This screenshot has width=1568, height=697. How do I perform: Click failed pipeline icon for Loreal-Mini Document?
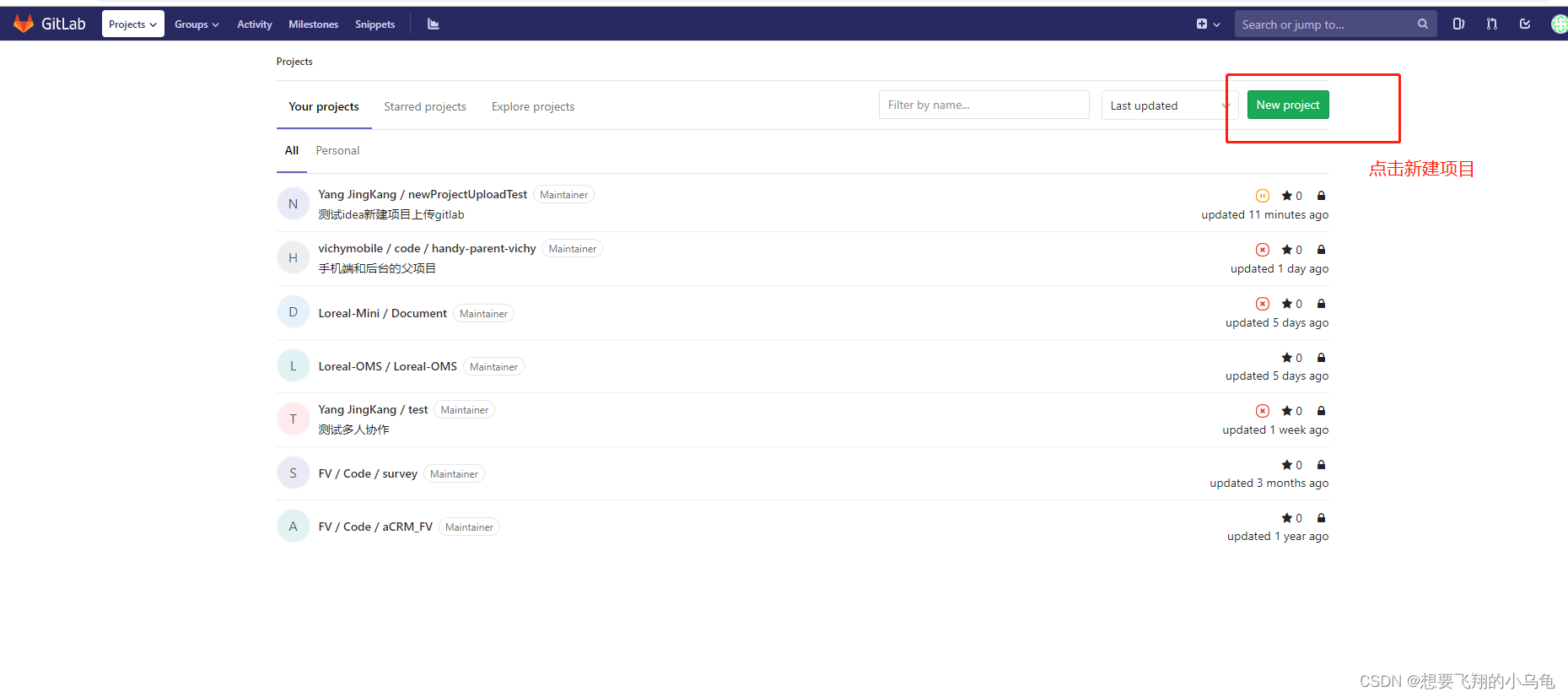(x=1263, y=304)
